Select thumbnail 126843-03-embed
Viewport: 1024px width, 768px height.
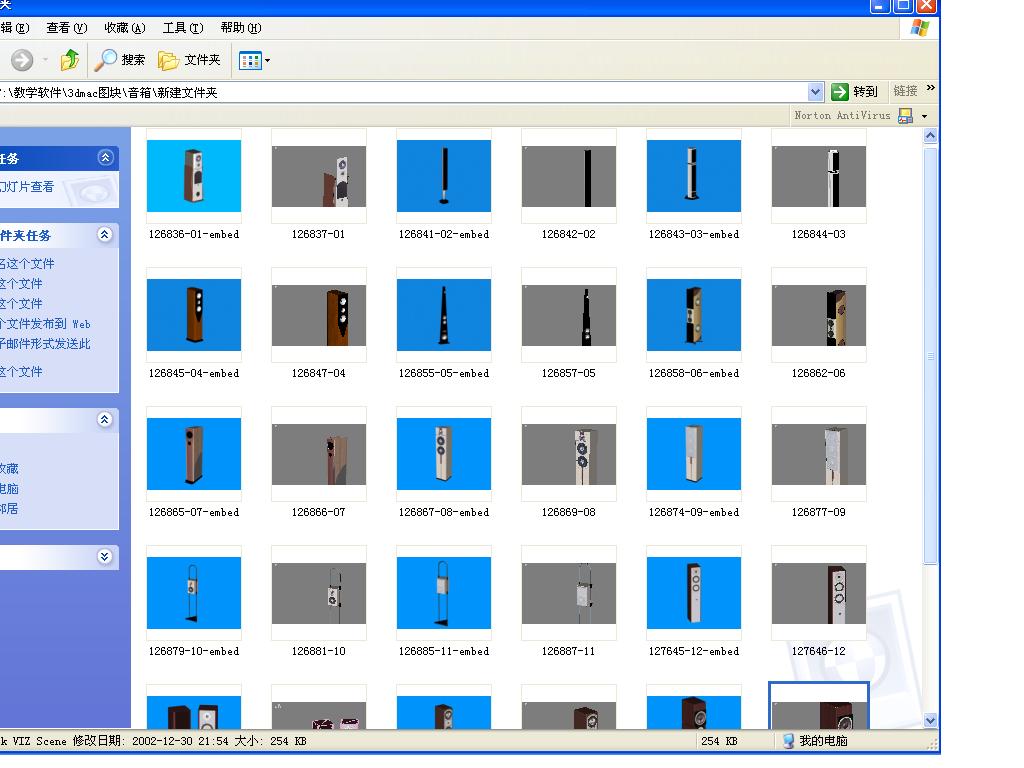point(694,176)
